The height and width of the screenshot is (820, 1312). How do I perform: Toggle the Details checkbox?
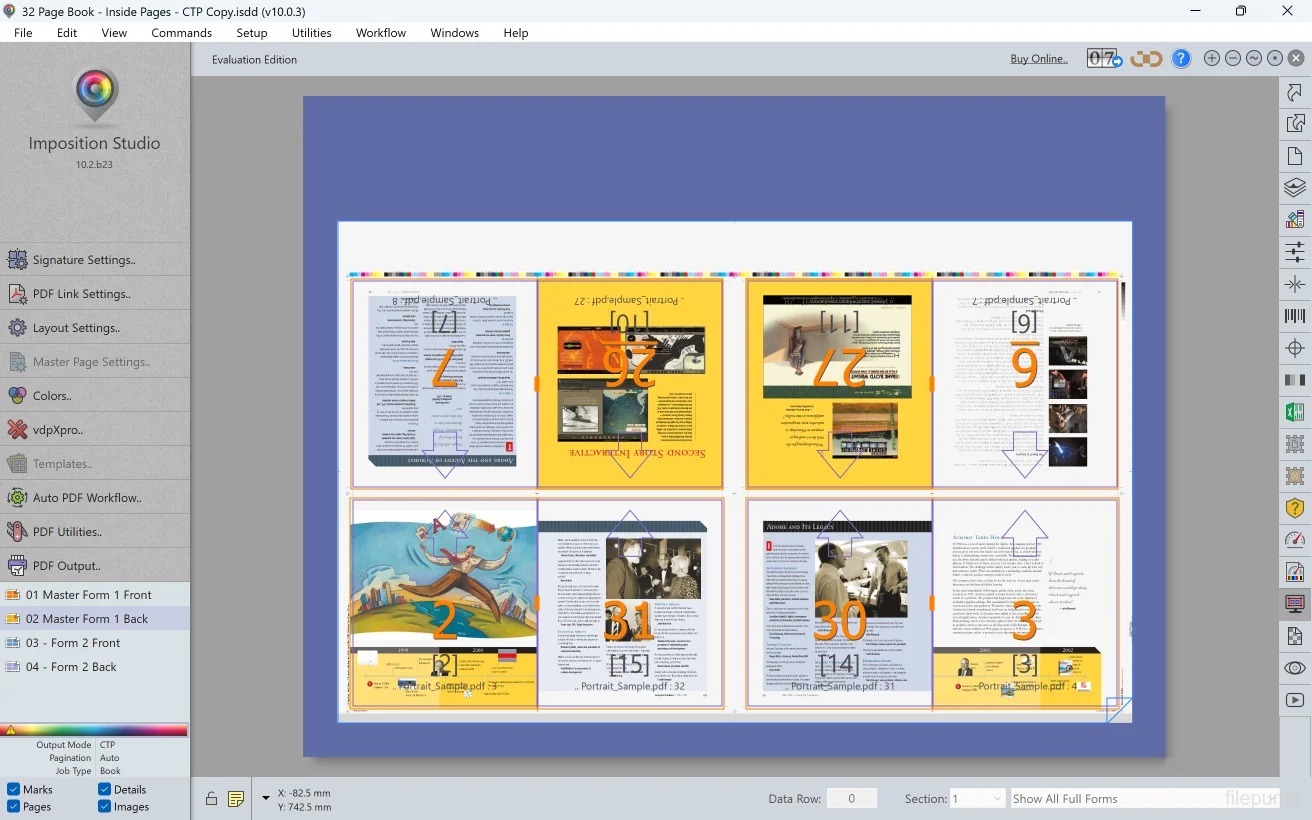tap(105, 789)
